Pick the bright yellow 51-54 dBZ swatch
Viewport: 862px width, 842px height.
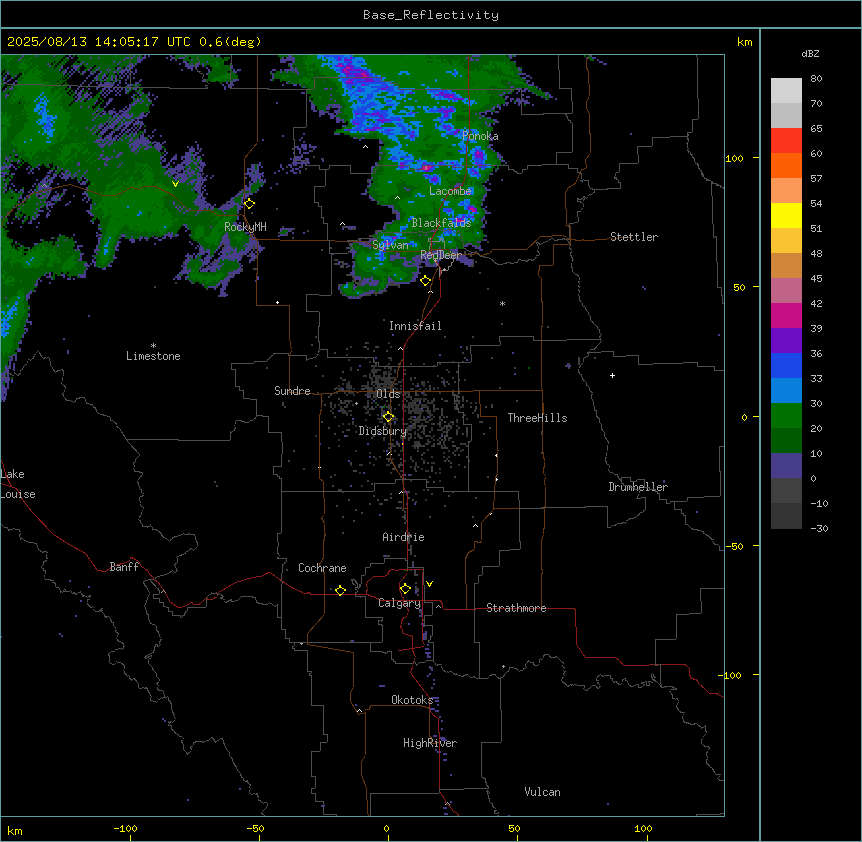(786, 216)
